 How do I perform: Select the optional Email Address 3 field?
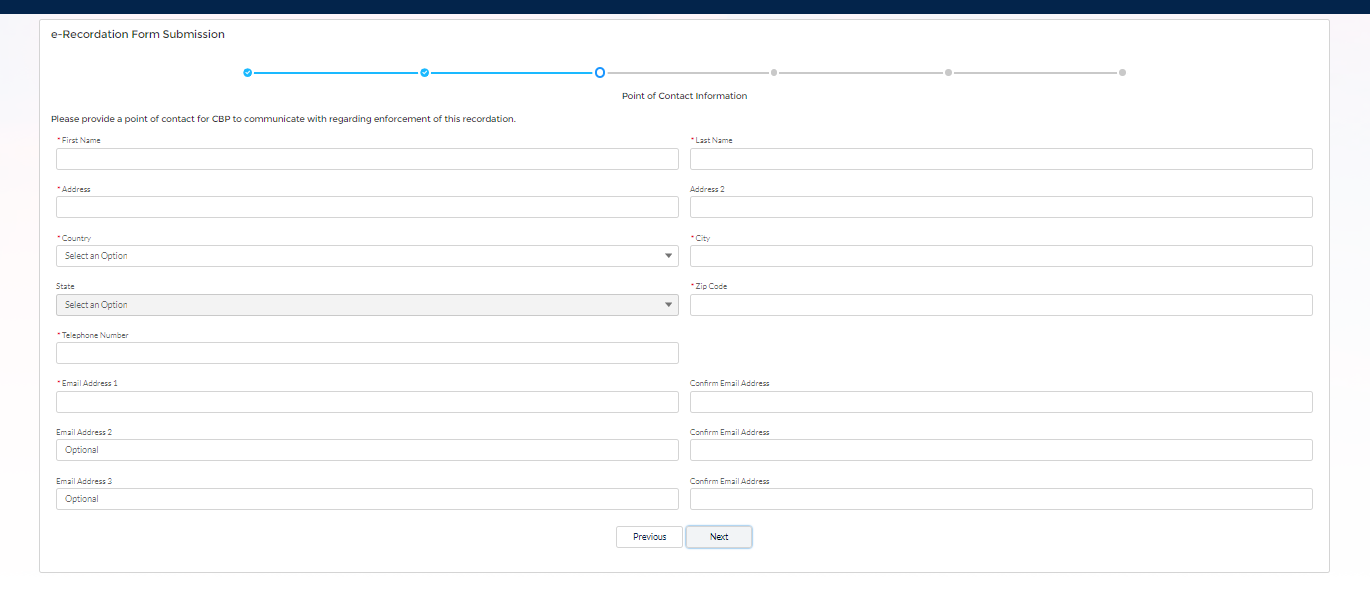click(367, 499)
